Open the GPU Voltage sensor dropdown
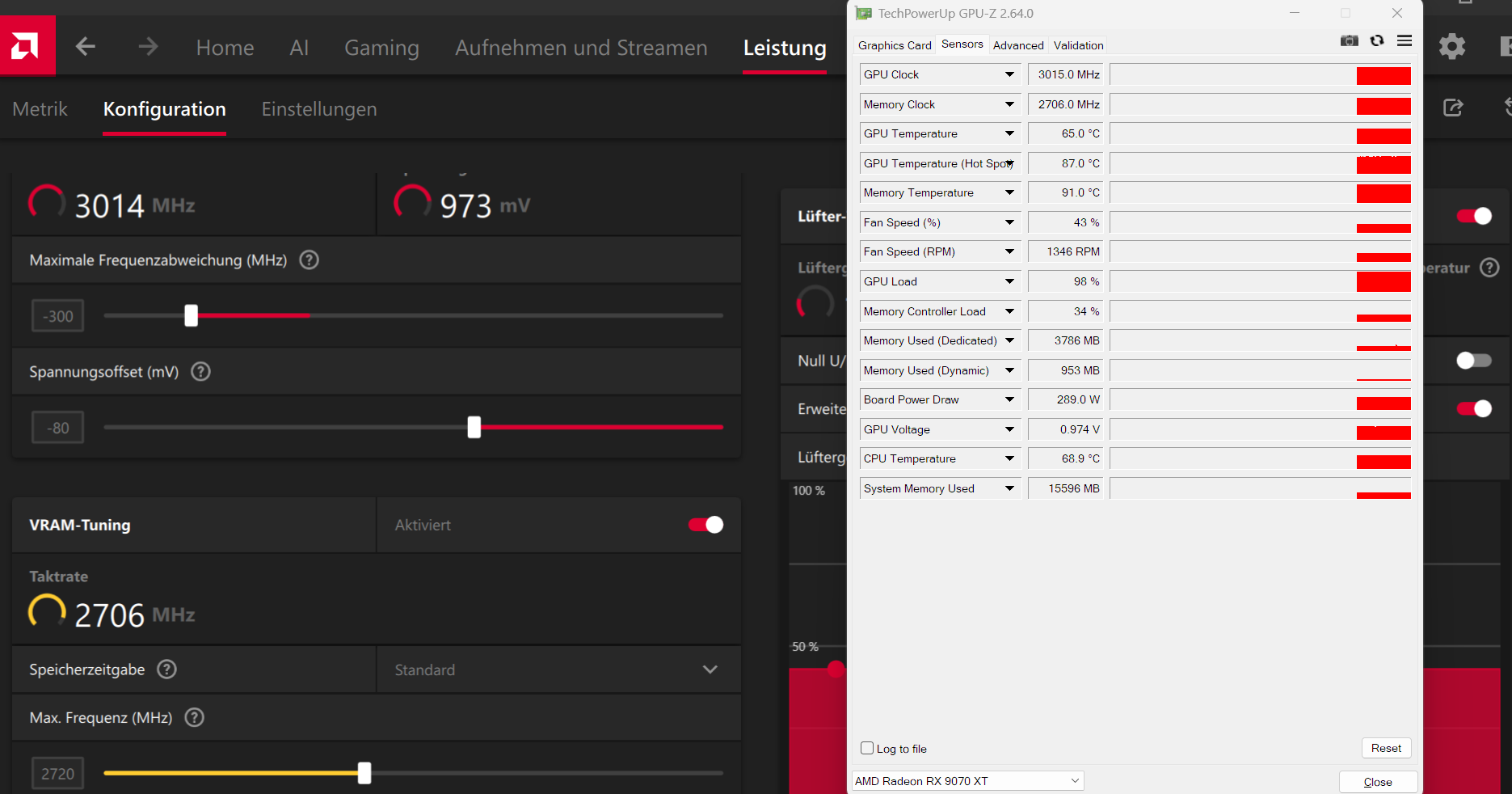This screenshot has width=1512, height=794. pyautogui.click(x=1009, y=429)
